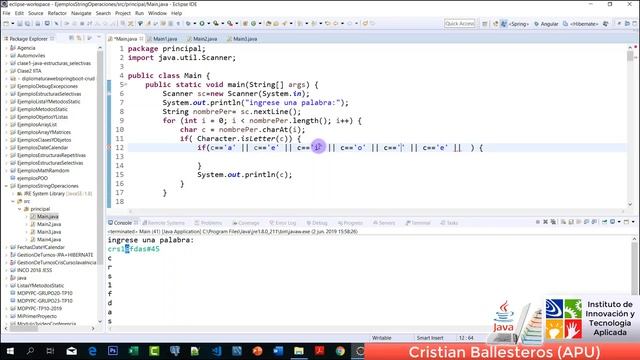
Task: Open Photoshop from the taskbar
Action: (113, 351)
